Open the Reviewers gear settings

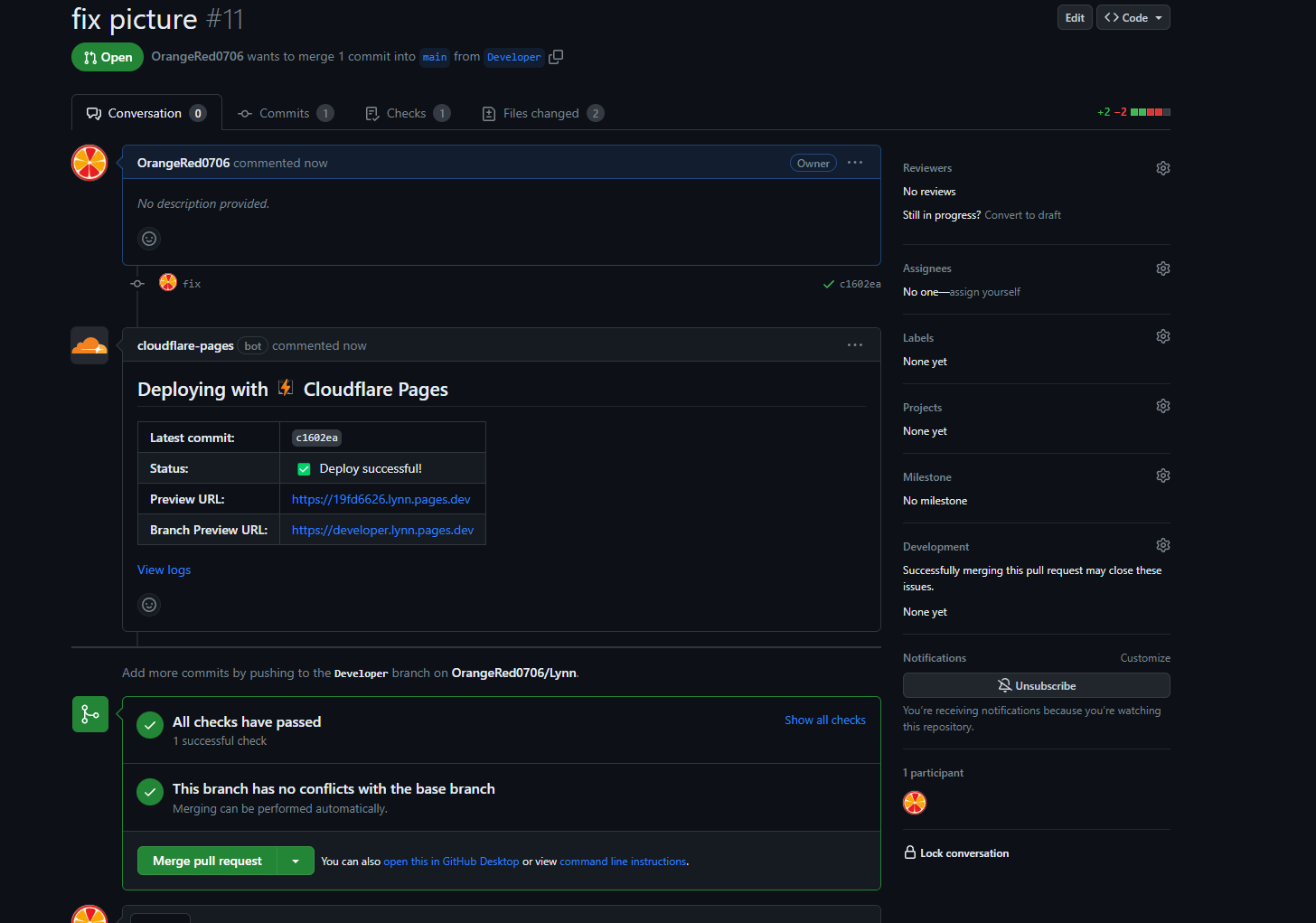pyautogui.click(x=1162, y=168)
